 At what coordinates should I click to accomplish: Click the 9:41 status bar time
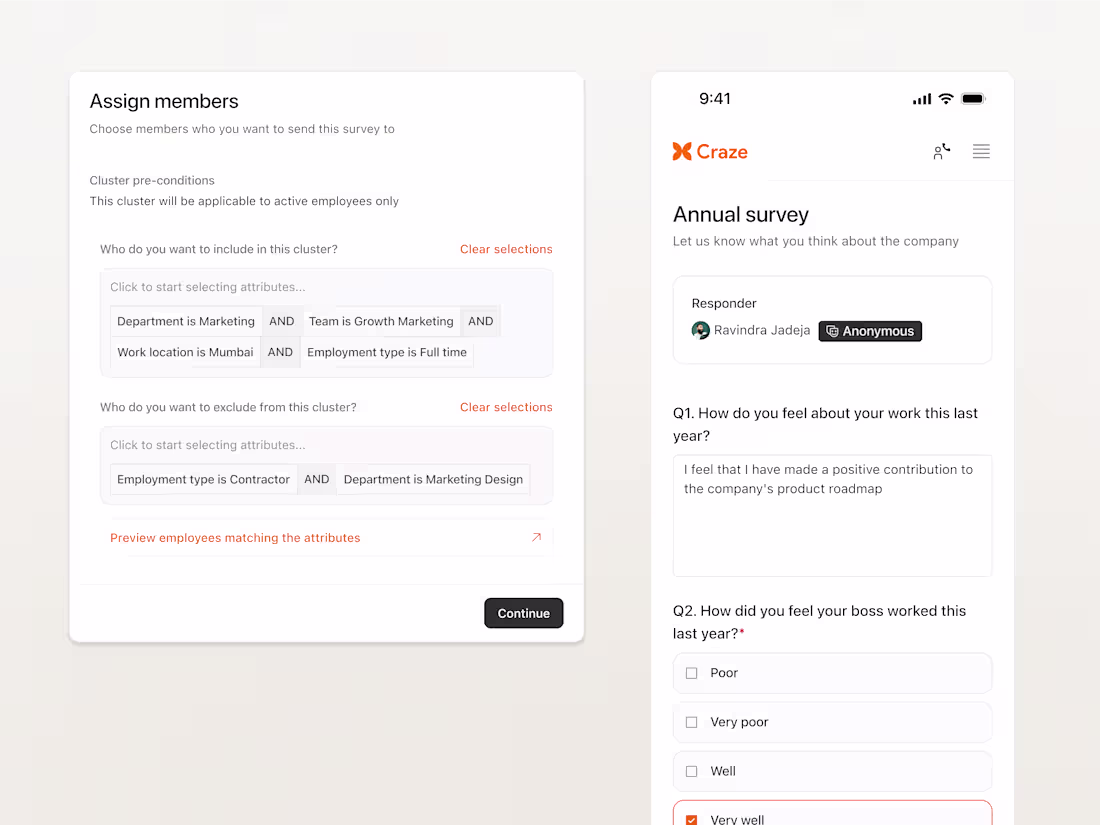715,98
